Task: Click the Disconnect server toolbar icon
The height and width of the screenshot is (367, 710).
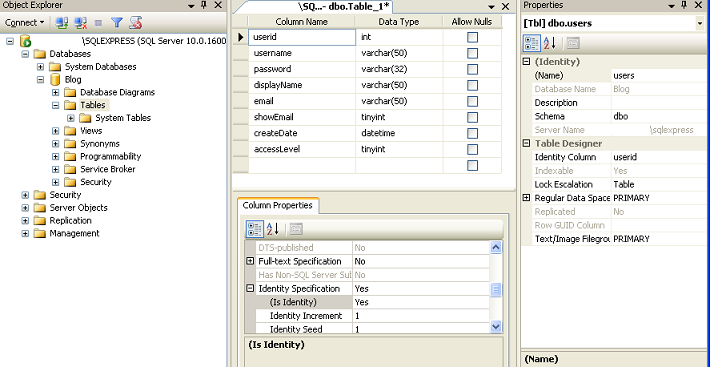Action: (x=81, y=23)
